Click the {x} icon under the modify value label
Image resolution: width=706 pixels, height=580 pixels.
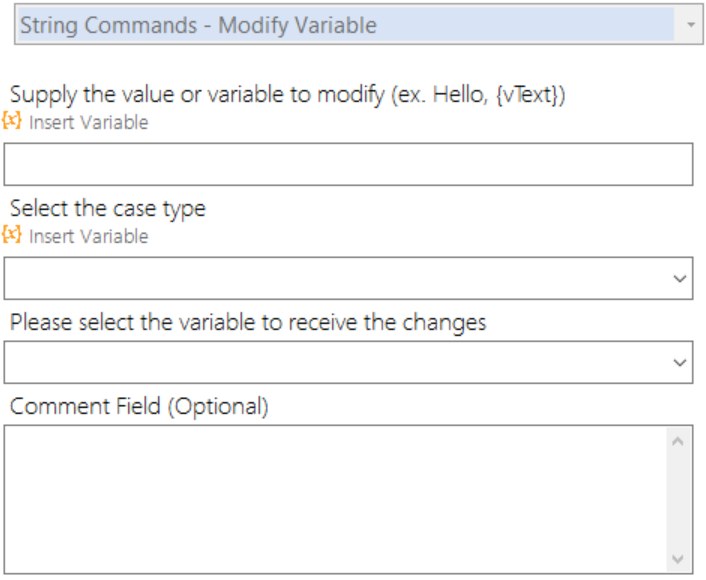[12, 121]
